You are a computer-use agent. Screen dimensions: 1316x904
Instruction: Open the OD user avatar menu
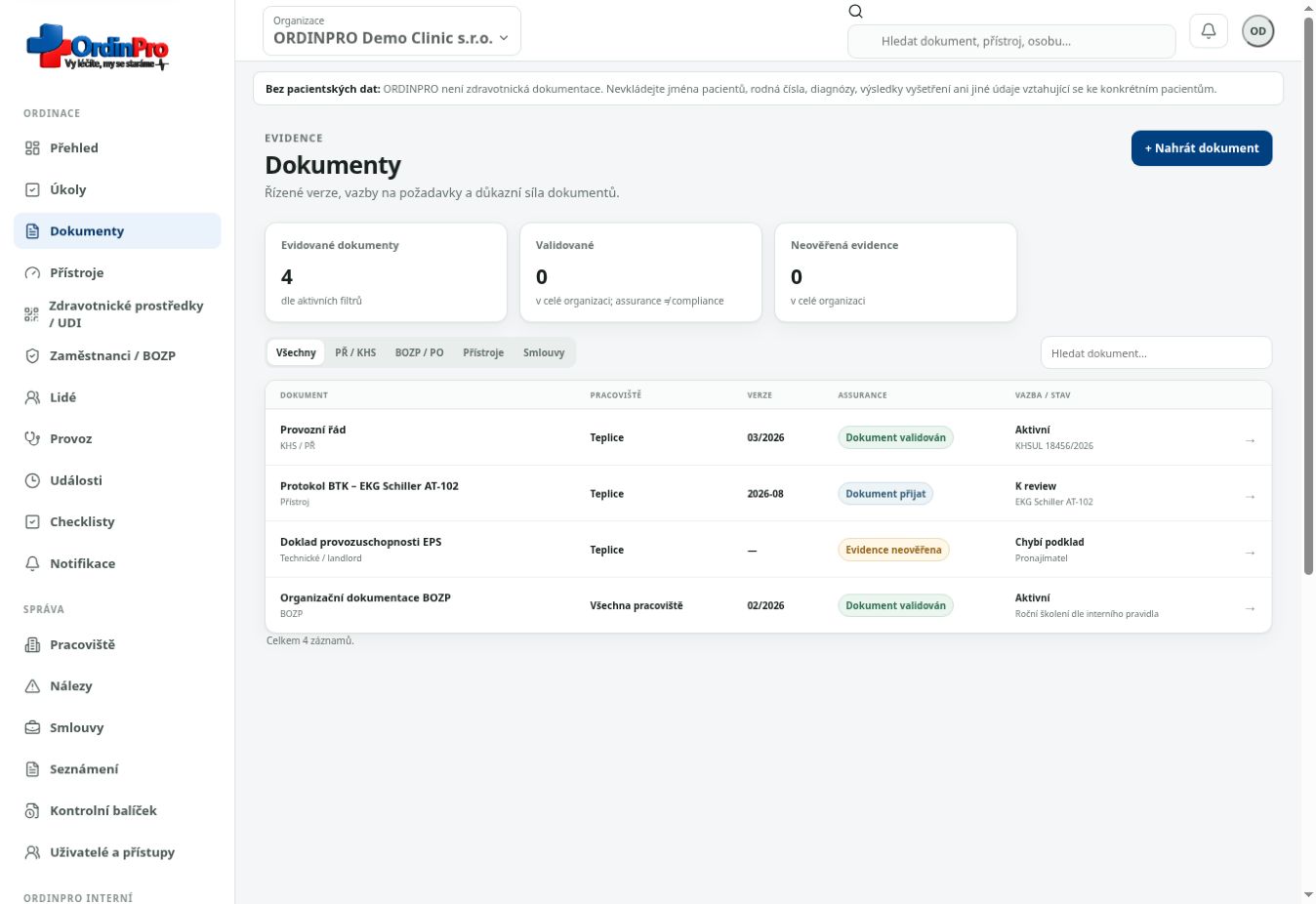click(x=1258, y=30)
